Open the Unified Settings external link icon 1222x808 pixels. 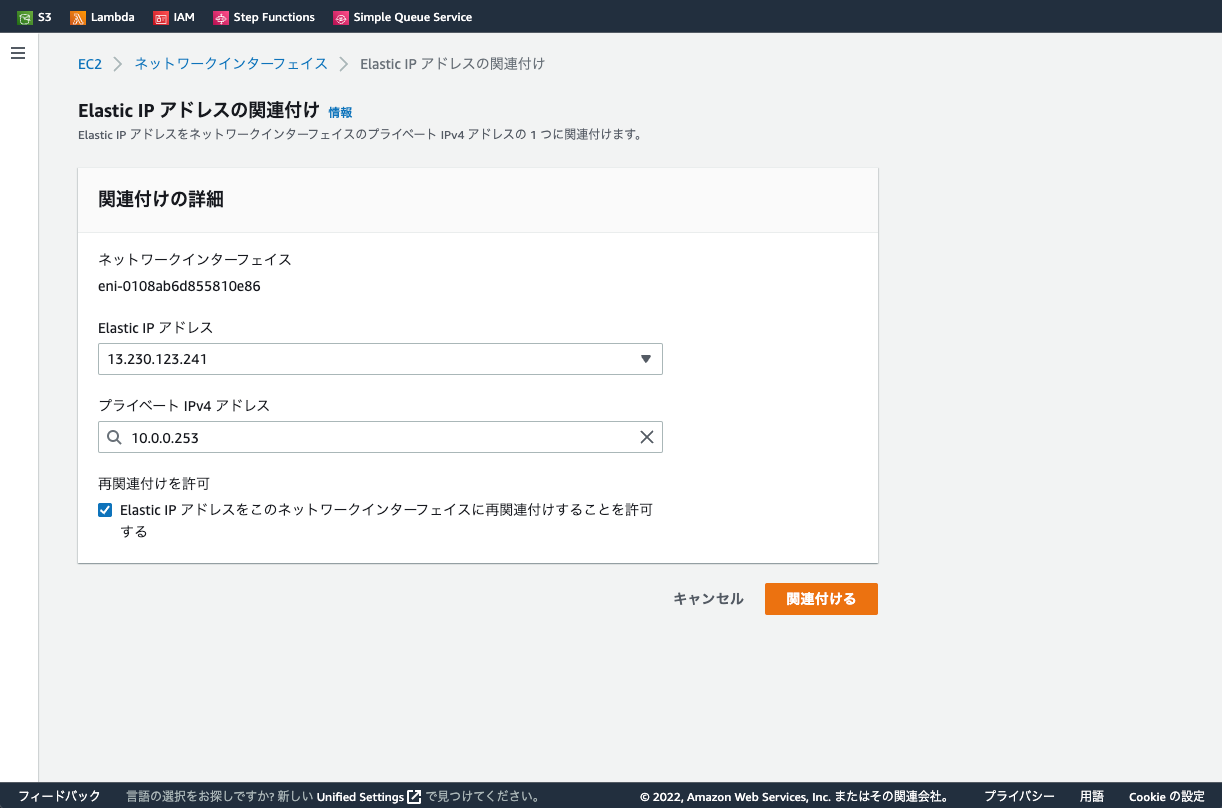(x=413, y=796)
